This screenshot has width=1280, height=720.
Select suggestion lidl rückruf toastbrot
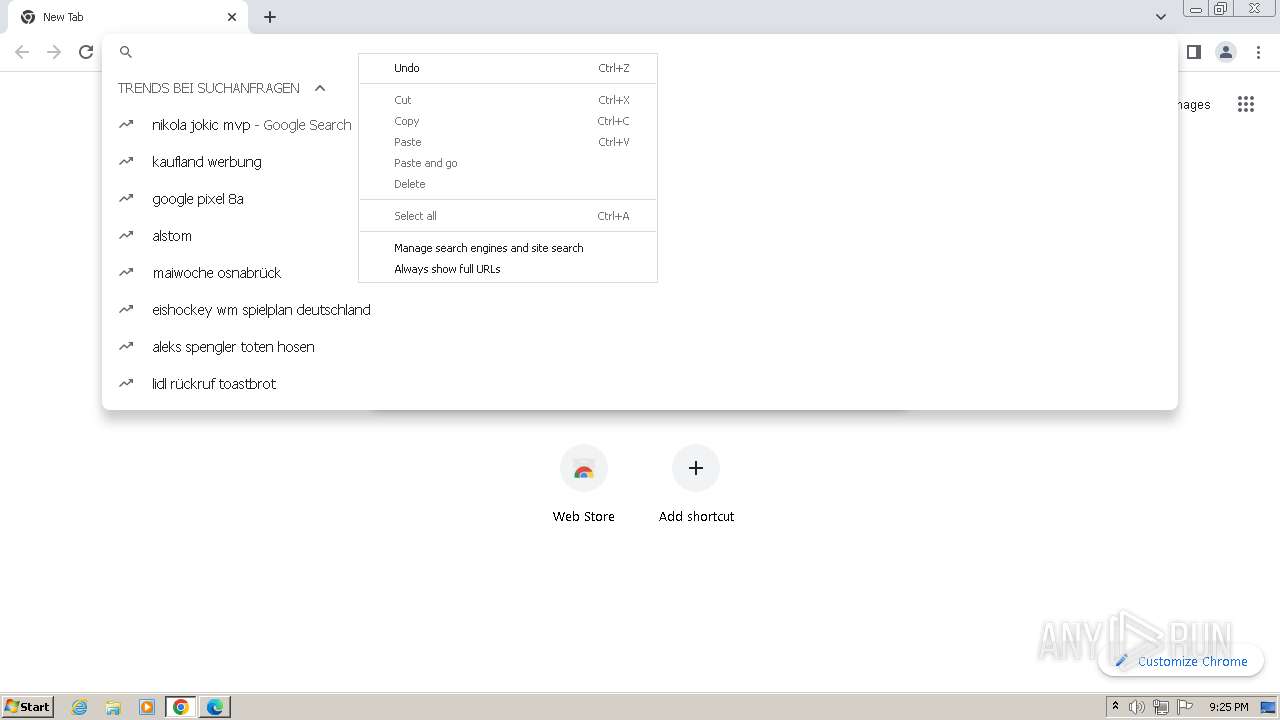pyautogui.click(x=640, y=384)
